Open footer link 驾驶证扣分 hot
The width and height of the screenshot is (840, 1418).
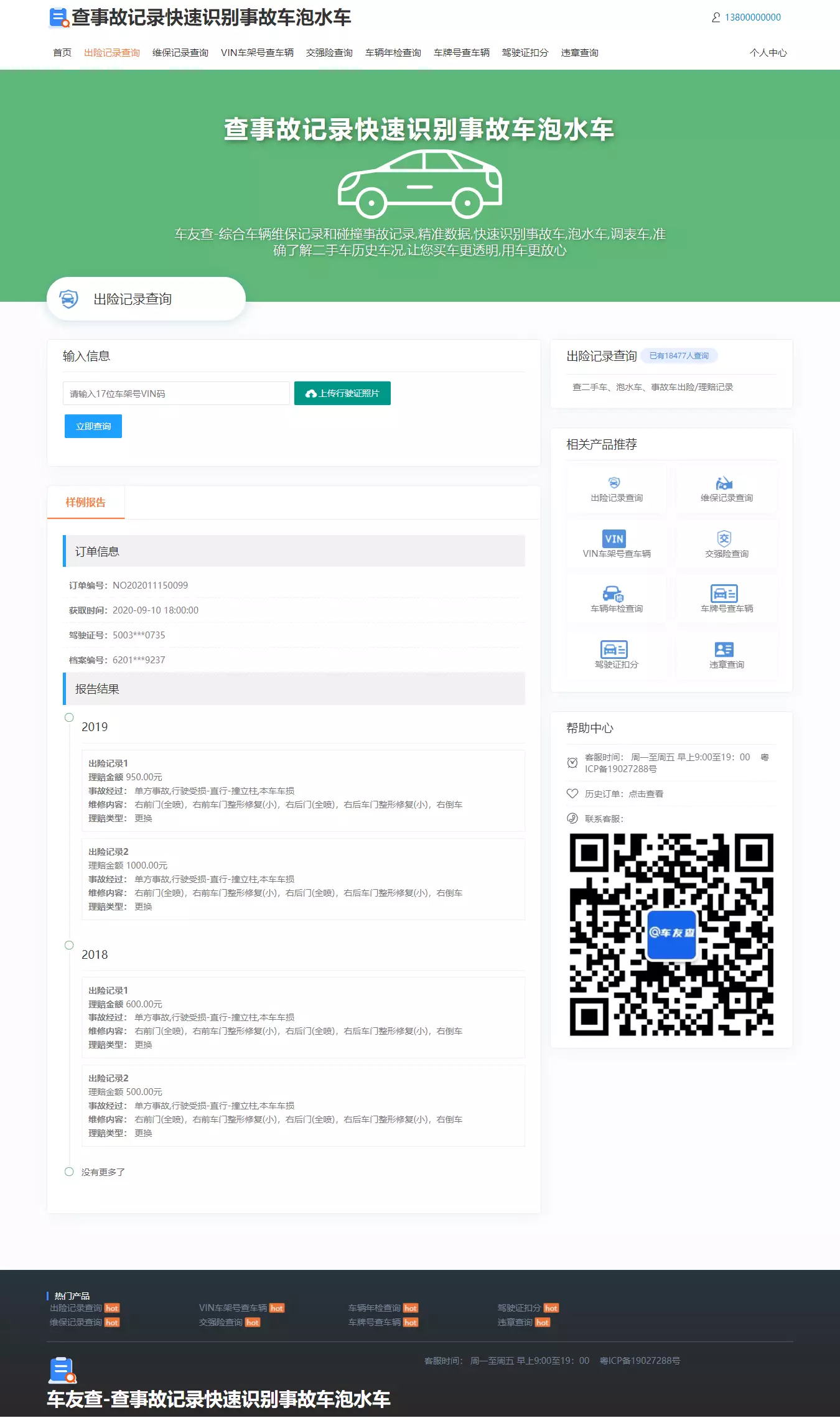click(528, 1308)
